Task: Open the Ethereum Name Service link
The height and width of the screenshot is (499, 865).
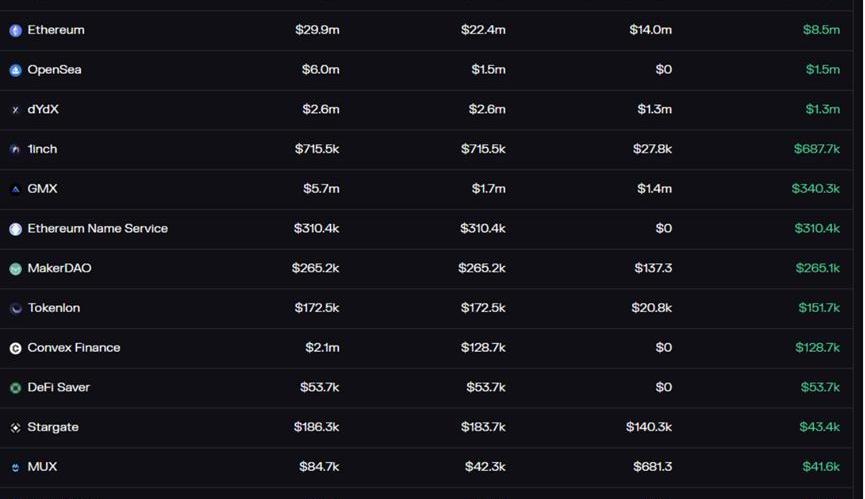Action: coord(97,229)
